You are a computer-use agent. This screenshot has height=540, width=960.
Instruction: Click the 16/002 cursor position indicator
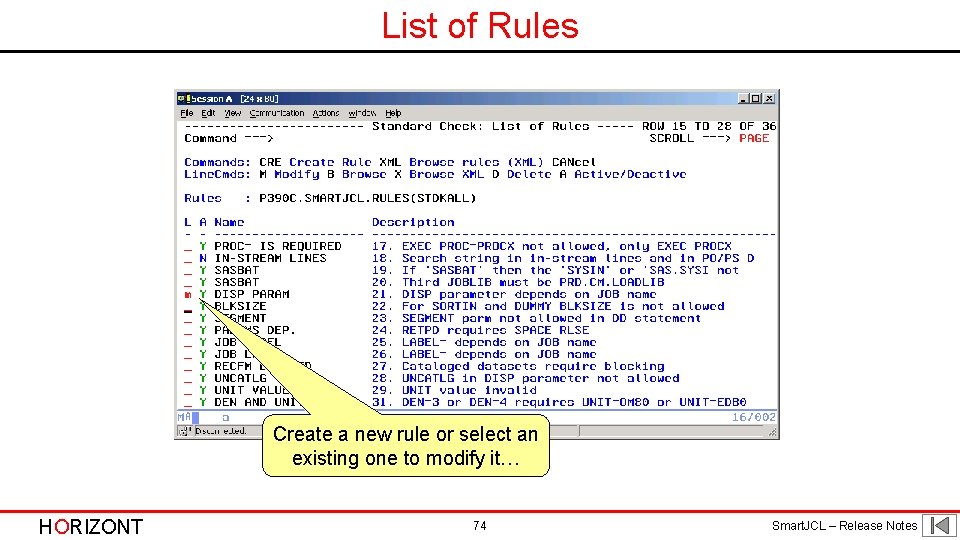click(x=754, y=418)
